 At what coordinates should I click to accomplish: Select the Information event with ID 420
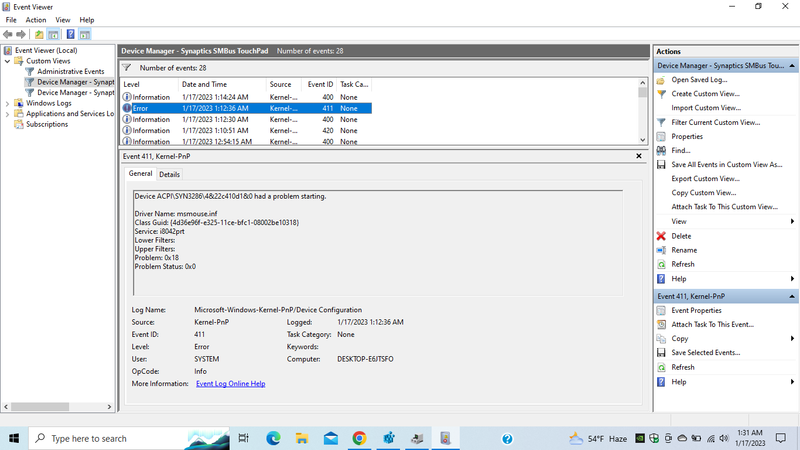[x=247, y=131]
